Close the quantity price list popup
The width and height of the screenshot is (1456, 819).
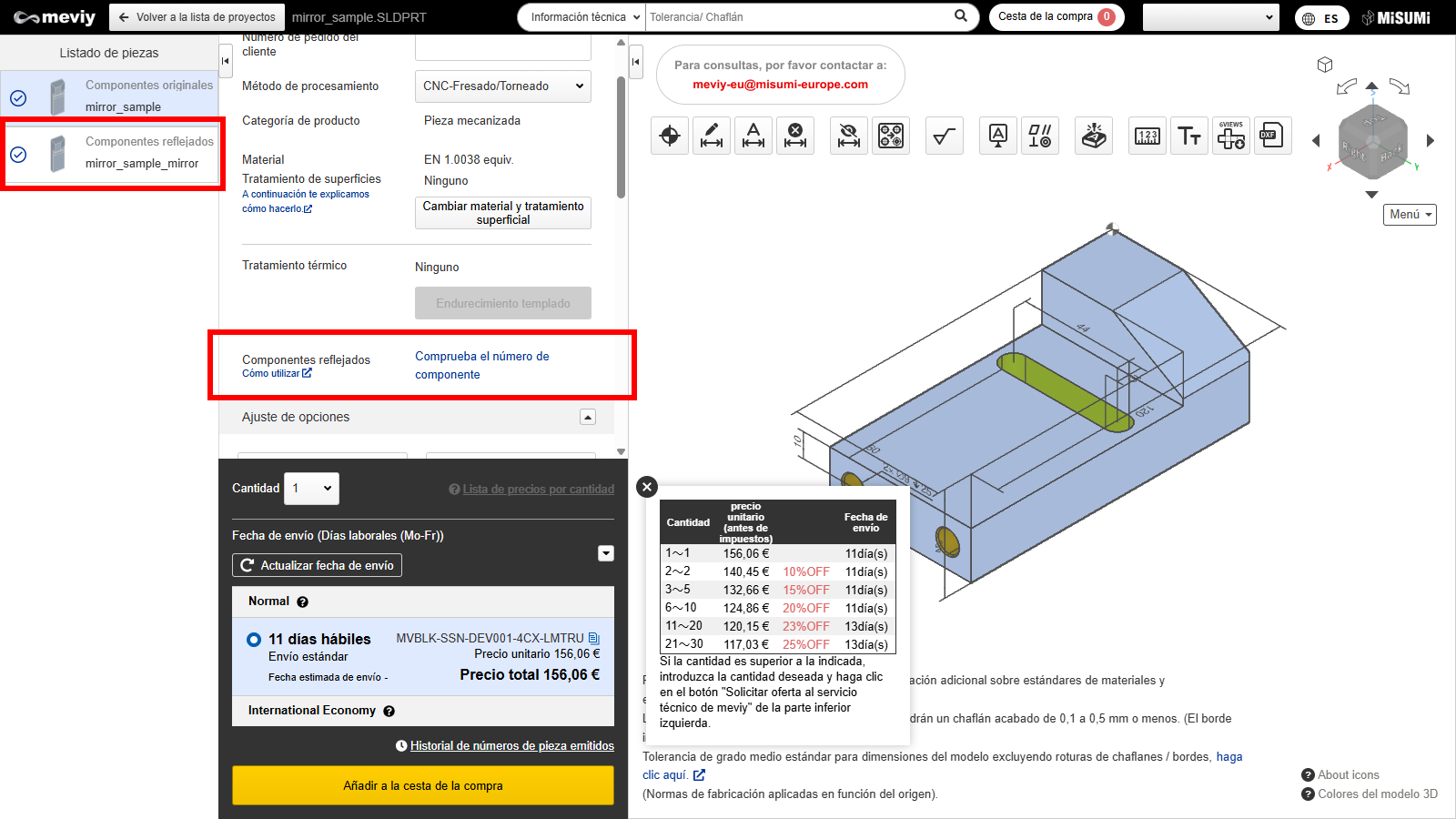click(647, 487)
